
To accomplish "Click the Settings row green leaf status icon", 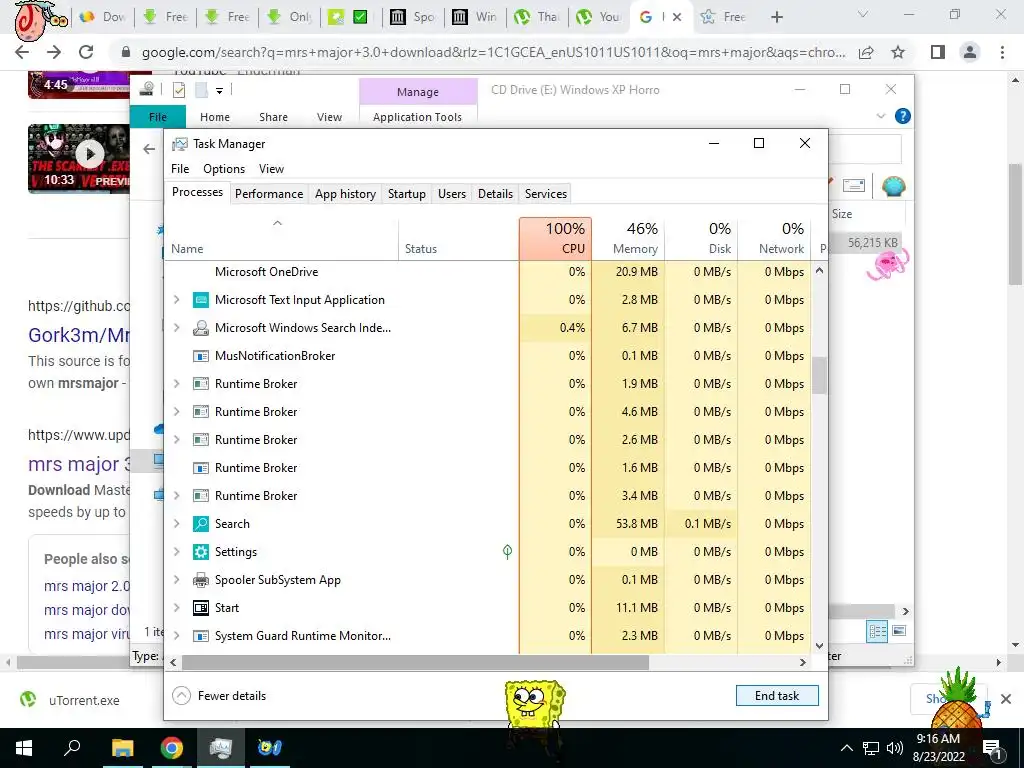I will [x=507, y=552].
